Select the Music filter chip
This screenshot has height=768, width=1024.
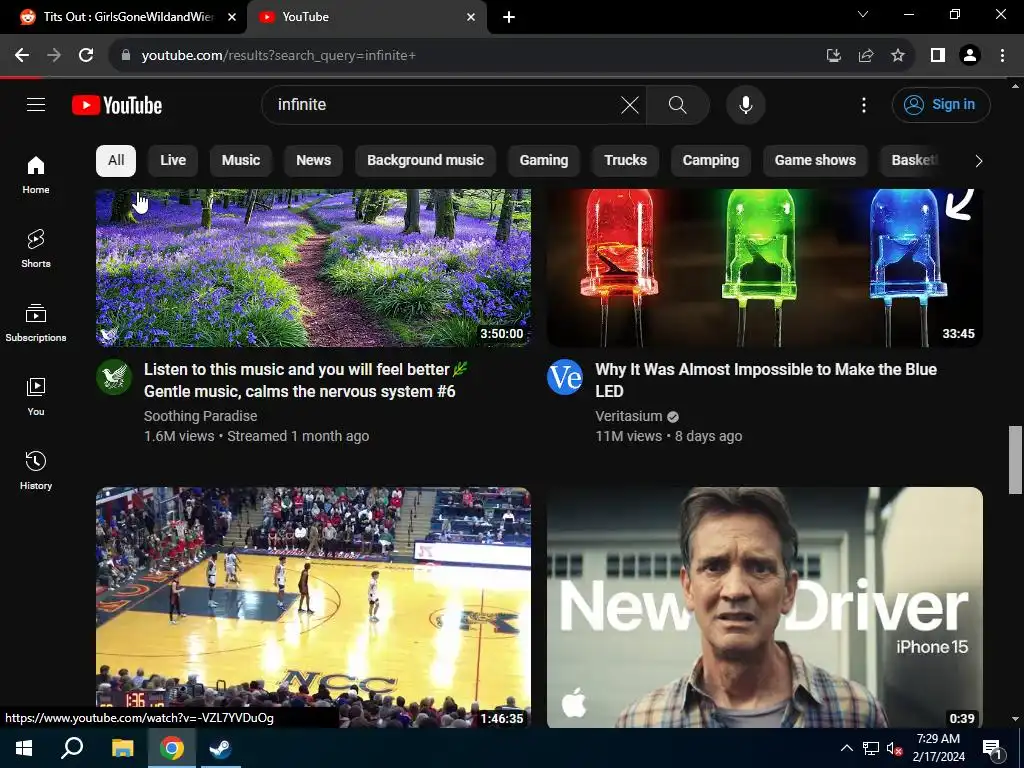pyautogui.click(x=241, y=161)
